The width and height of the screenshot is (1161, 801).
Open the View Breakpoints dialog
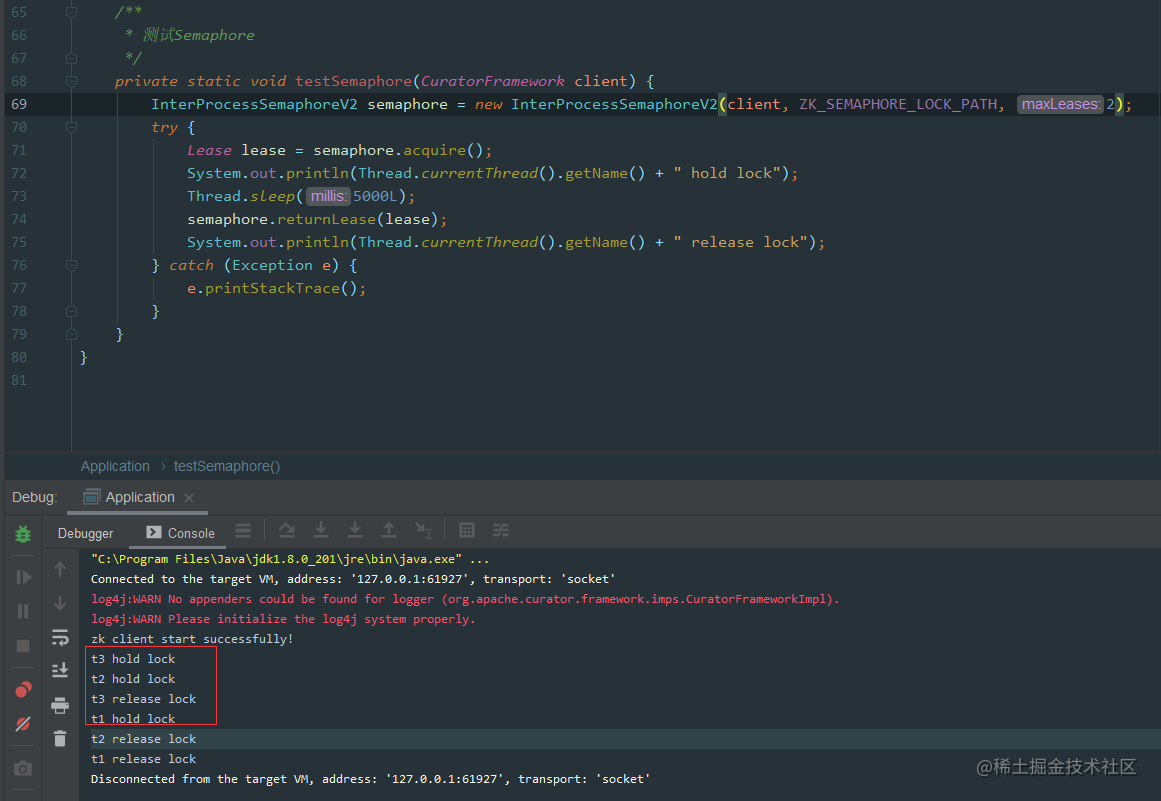click(x=22, y=688)
